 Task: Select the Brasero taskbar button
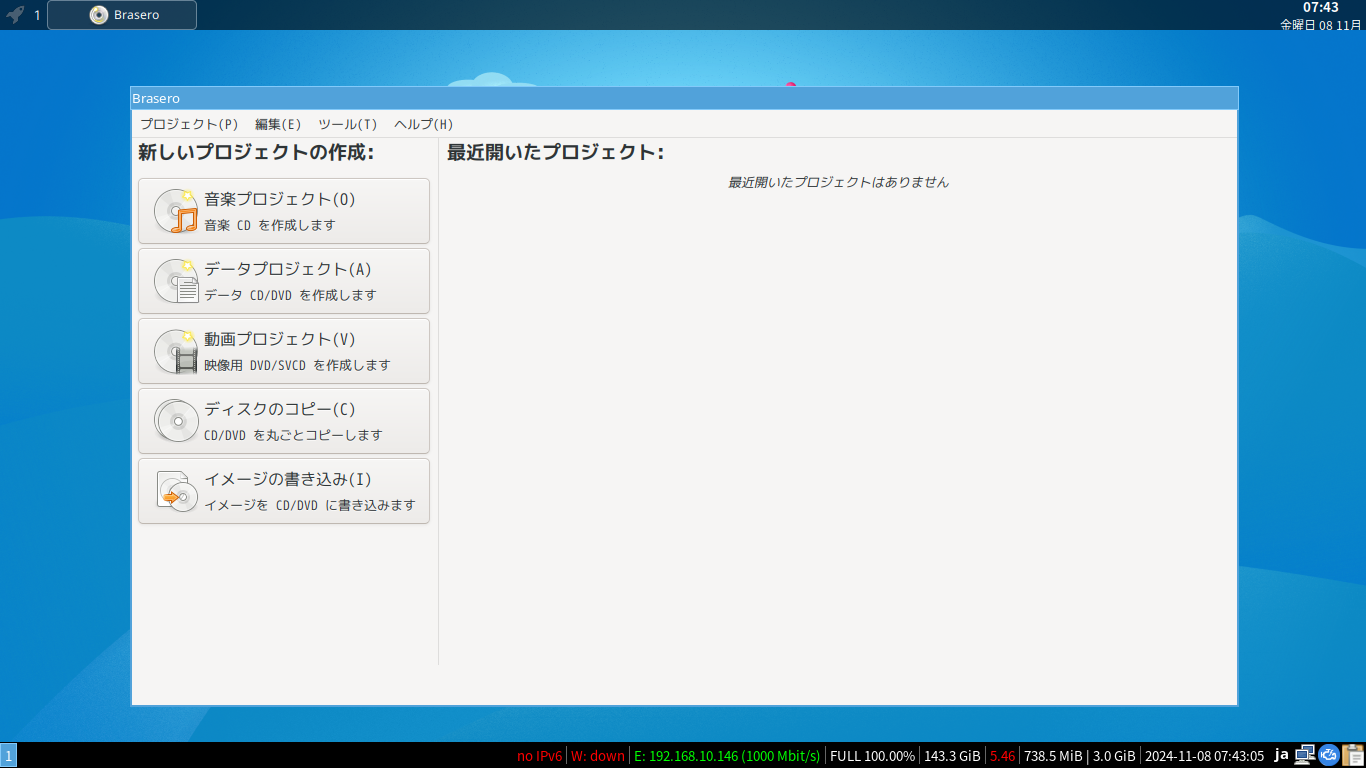click(x=122, y=15)
